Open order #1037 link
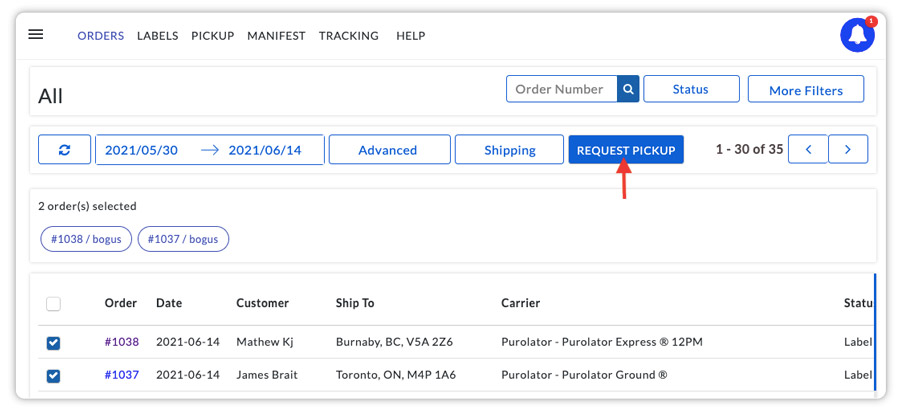 point(122,375)
